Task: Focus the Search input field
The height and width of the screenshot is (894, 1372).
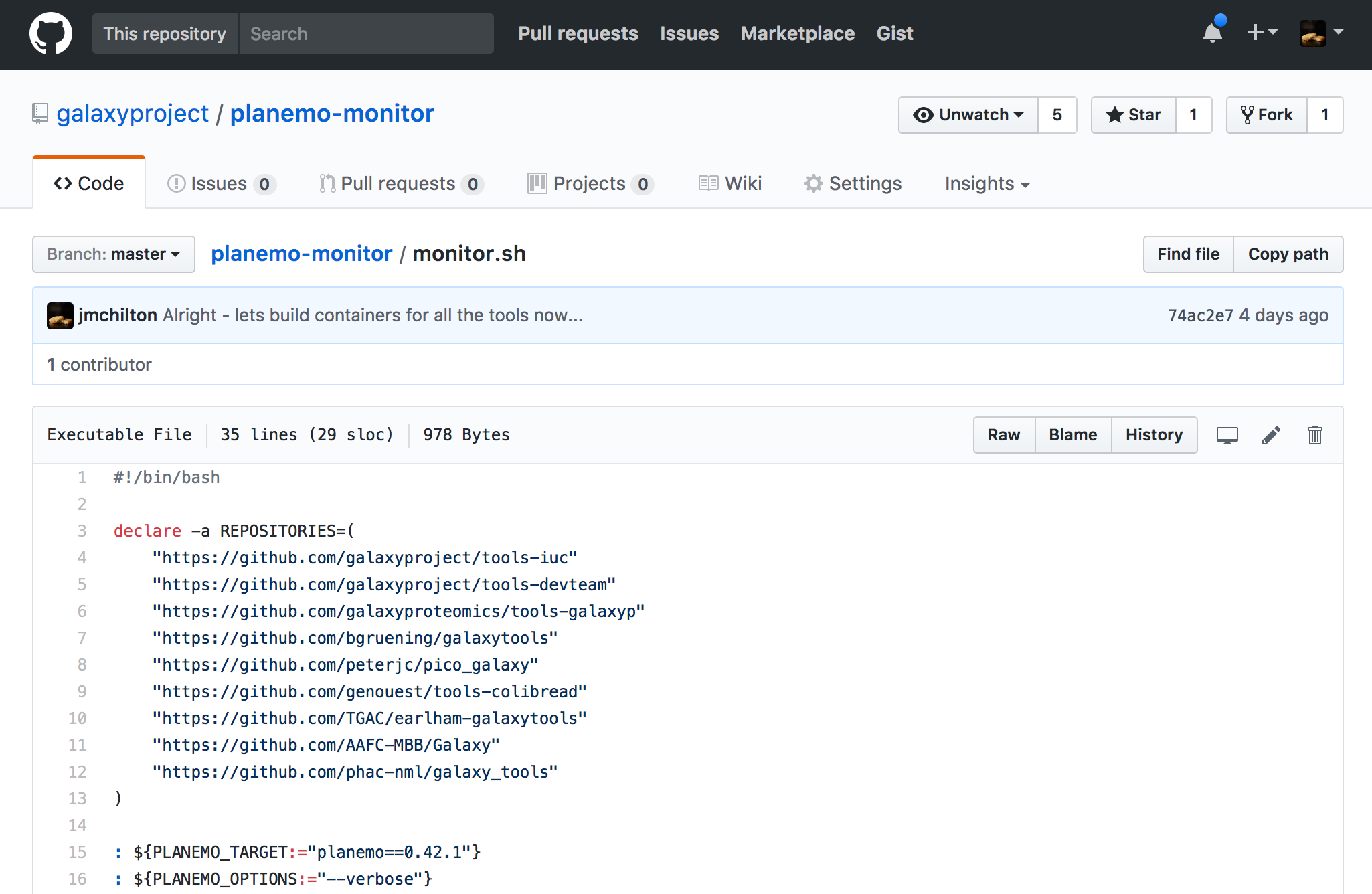Action: coord(367,33)
